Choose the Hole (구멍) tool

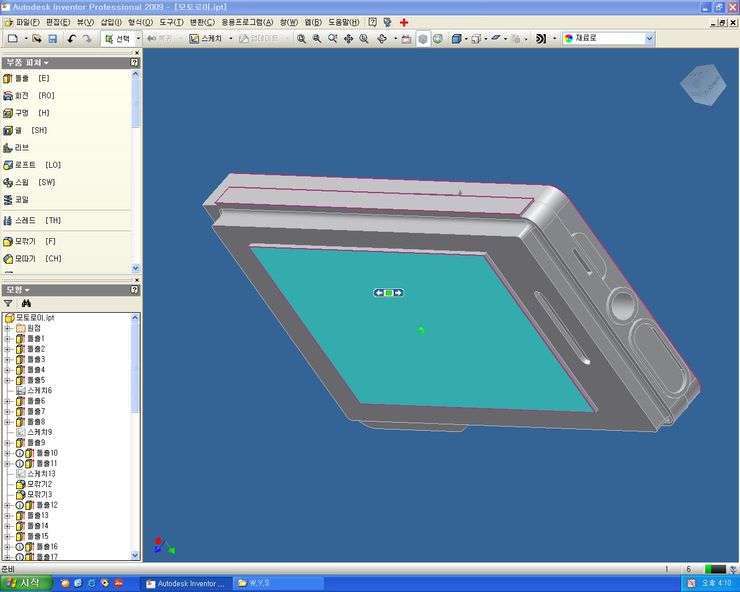[24, 113]
